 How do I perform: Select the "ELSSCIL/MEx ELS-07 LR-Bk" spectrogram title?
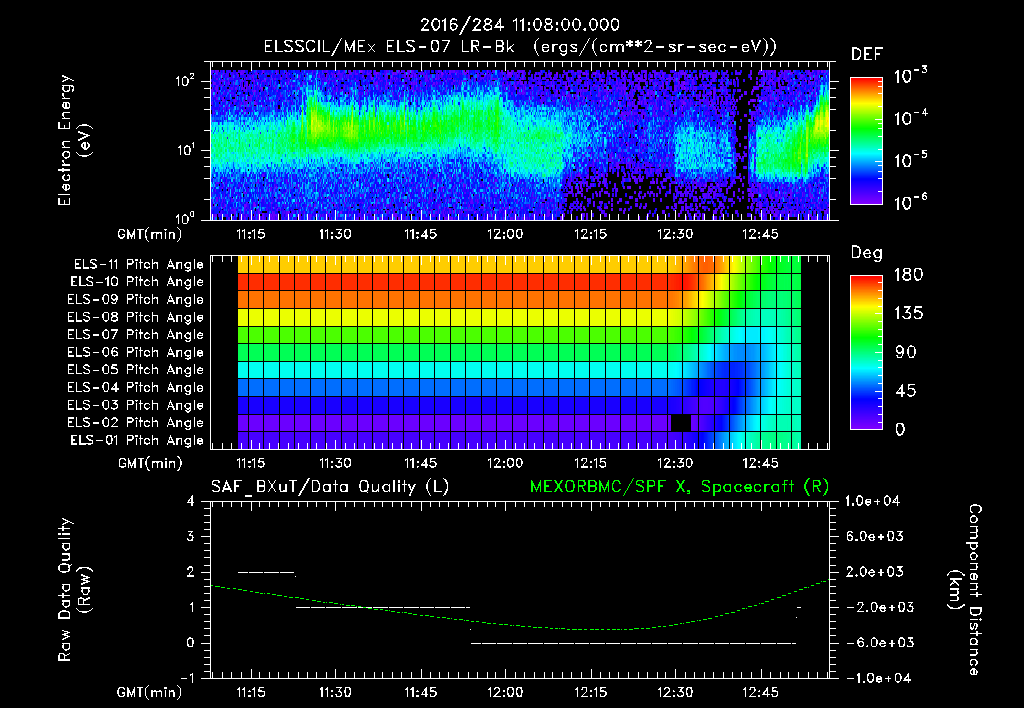[389, 47]
